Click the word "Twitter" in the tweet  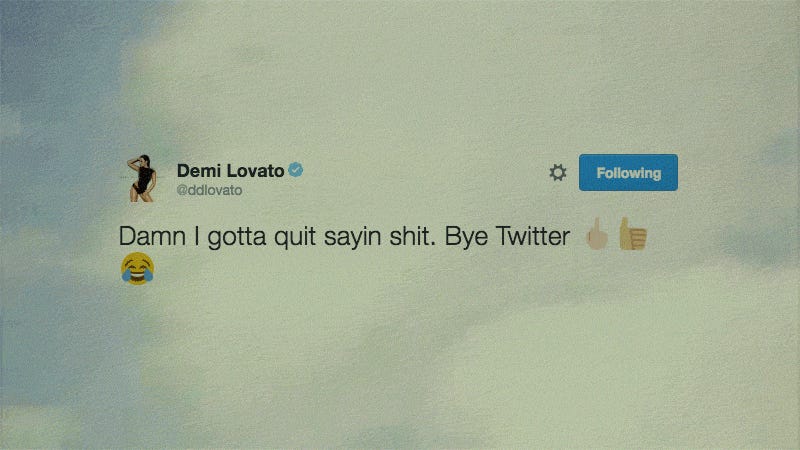tap(533, 236)
